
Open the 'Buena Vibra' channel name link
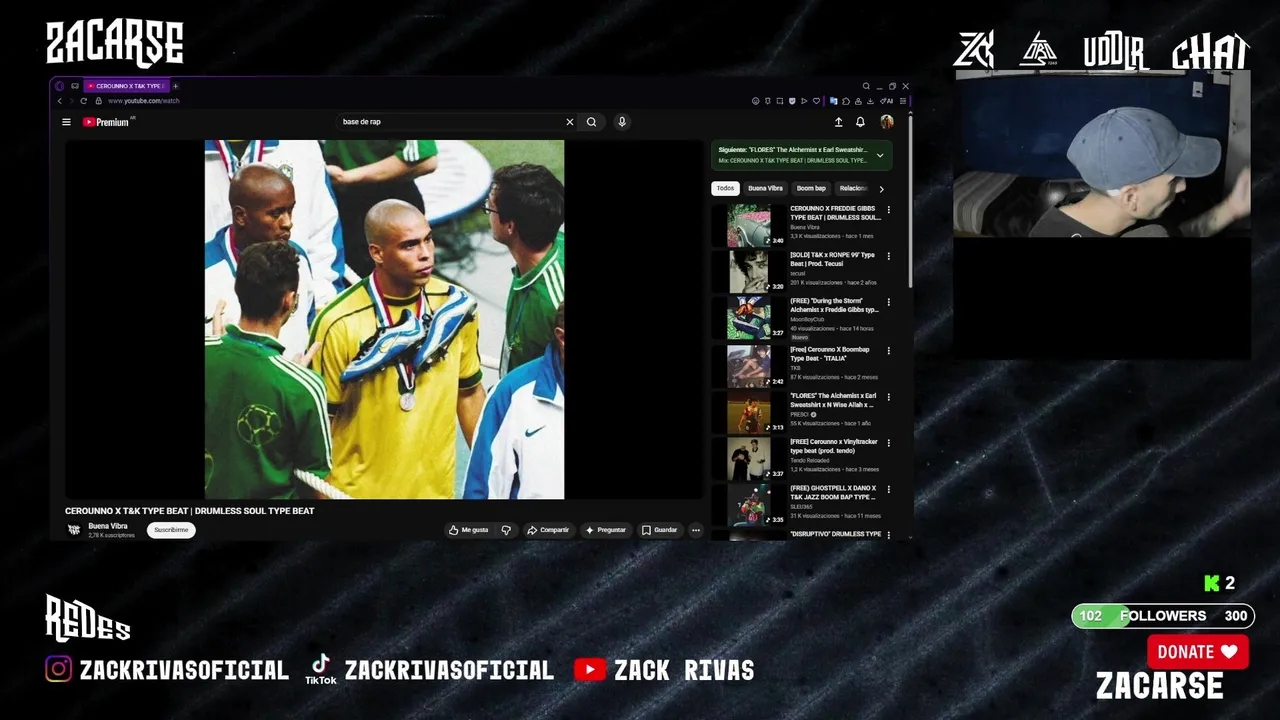click(108, 526)
